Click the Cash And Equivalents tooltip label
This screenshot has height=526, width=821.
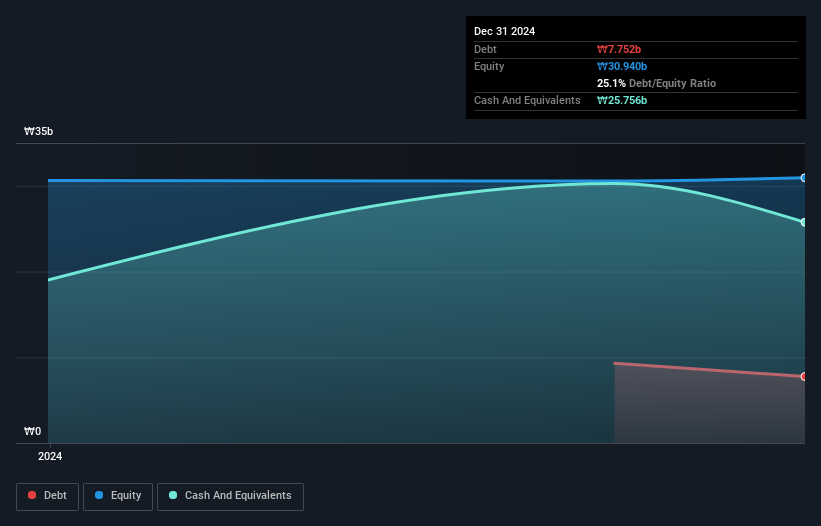[527, 100]
